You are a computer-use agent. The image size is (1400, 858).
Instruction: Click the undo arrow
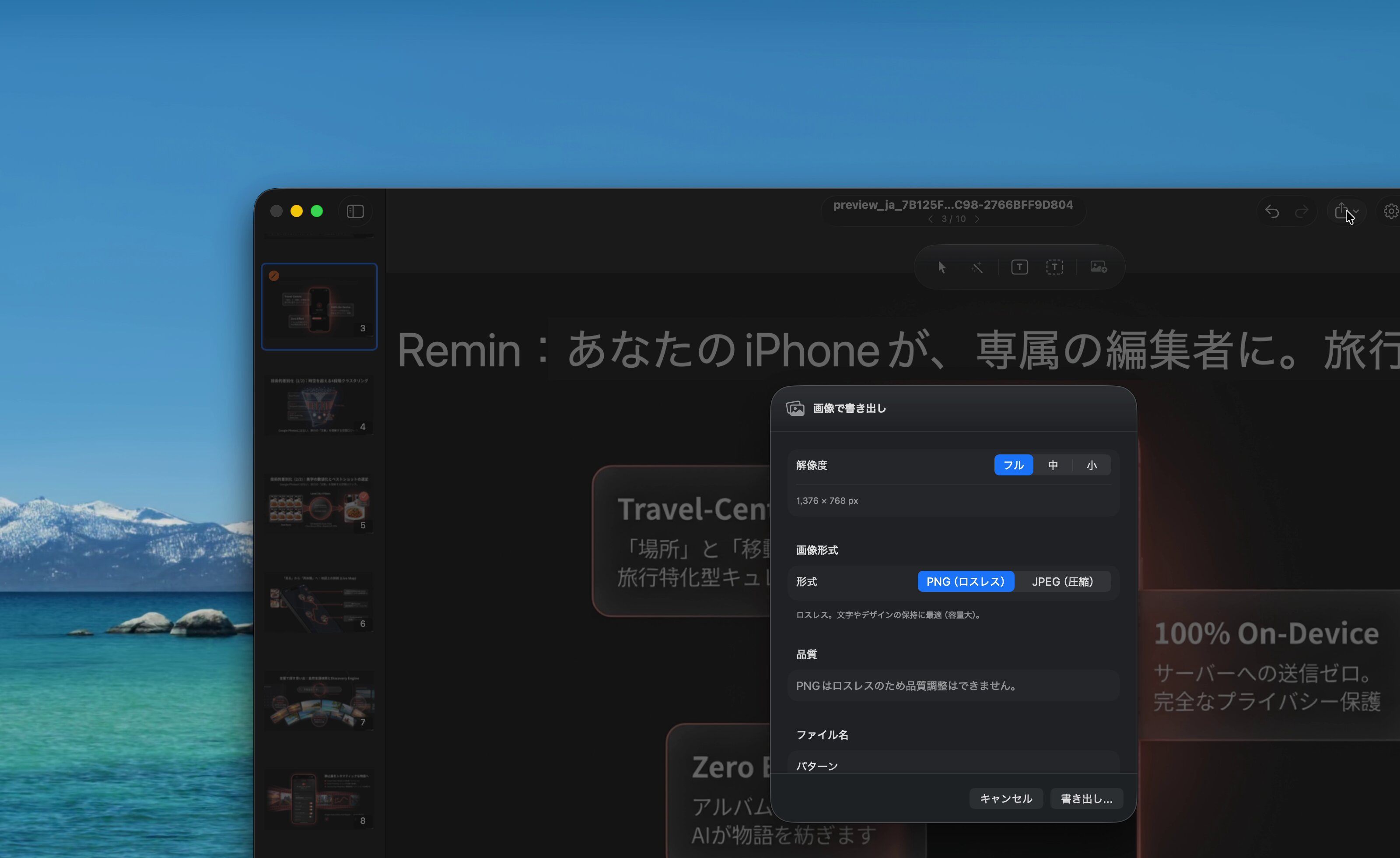(x=1272, y=211)
